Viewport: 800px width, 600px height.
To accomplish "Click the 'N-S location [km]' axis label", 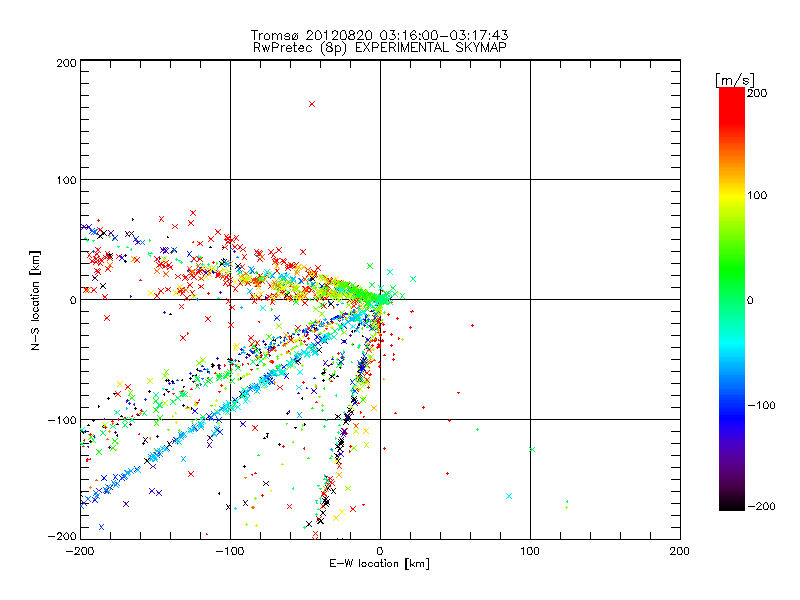I will coord(35,301).
